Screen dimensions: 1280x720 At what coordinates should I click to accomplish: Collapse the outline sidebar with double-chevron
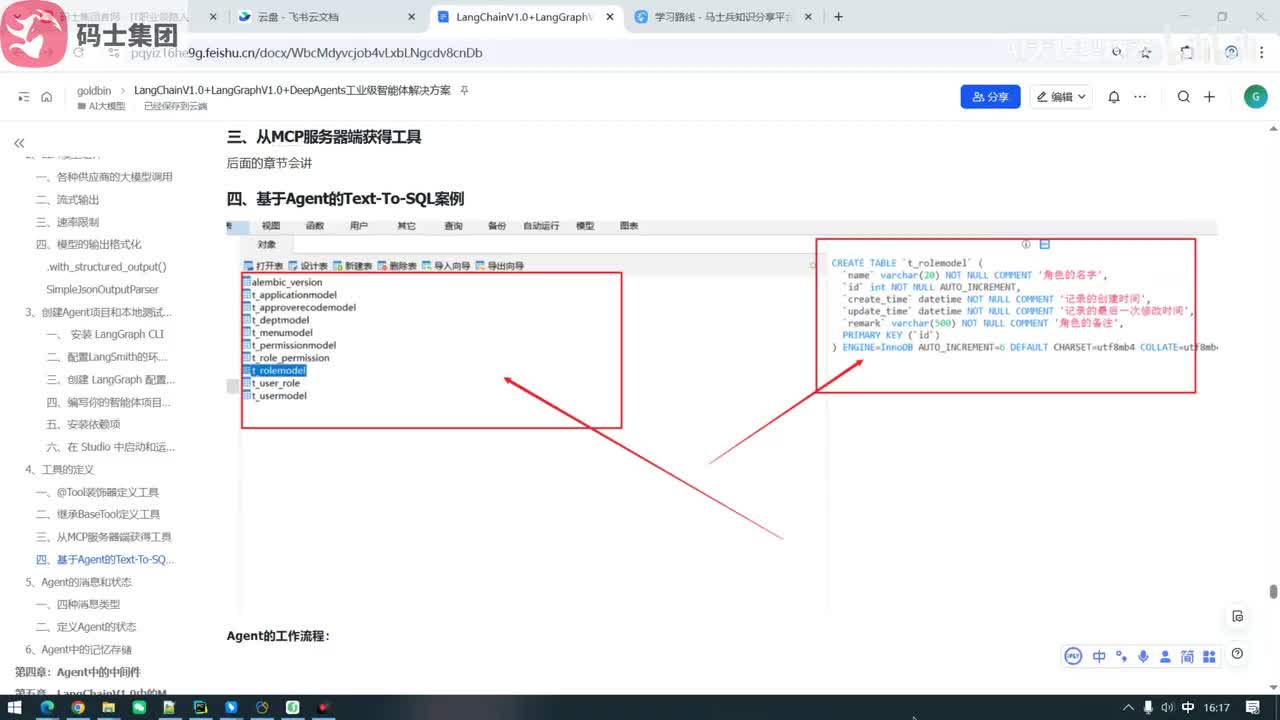pos(19,143)
